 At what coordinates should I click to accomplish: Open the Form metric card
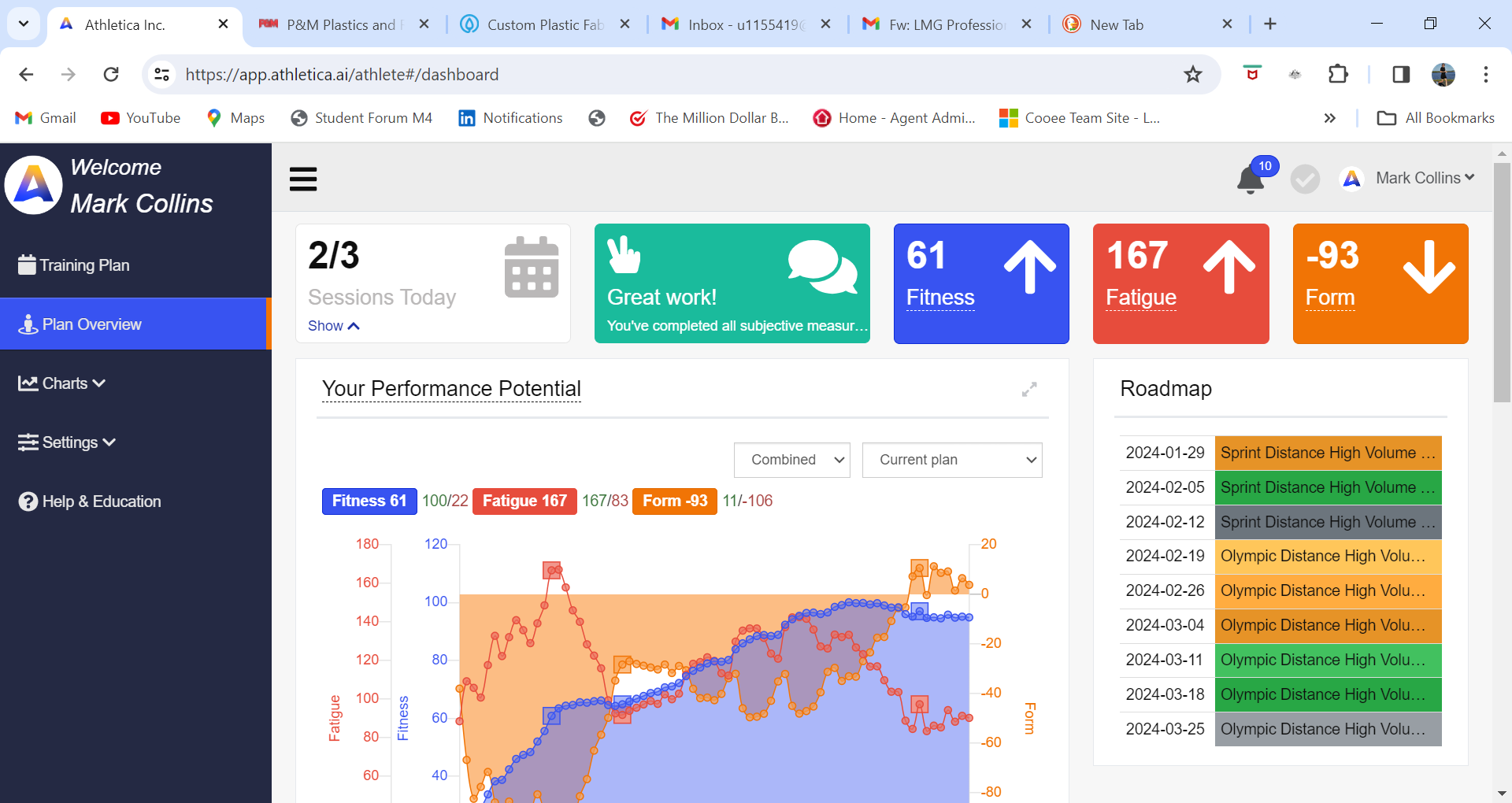[x=1380, y=283]
